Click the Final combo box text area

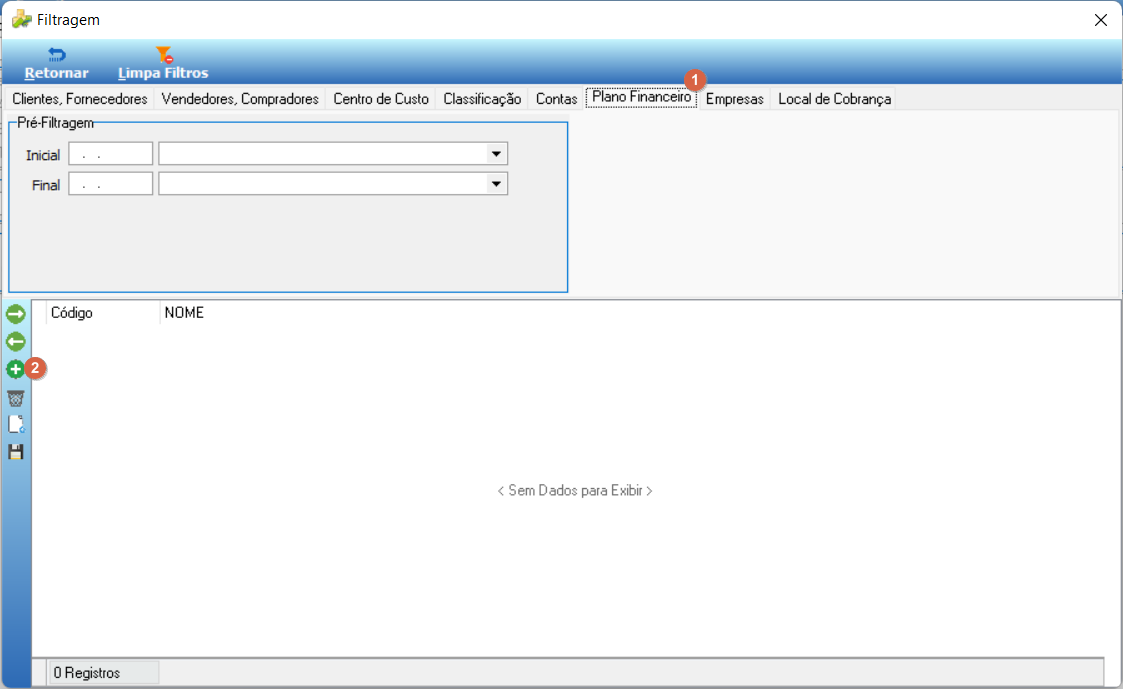[x=322, y=184]
